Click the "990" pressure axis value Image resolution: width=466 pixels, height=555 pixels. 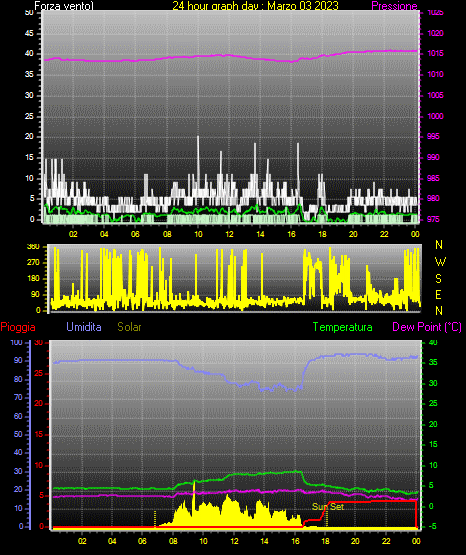pos(433,157)
